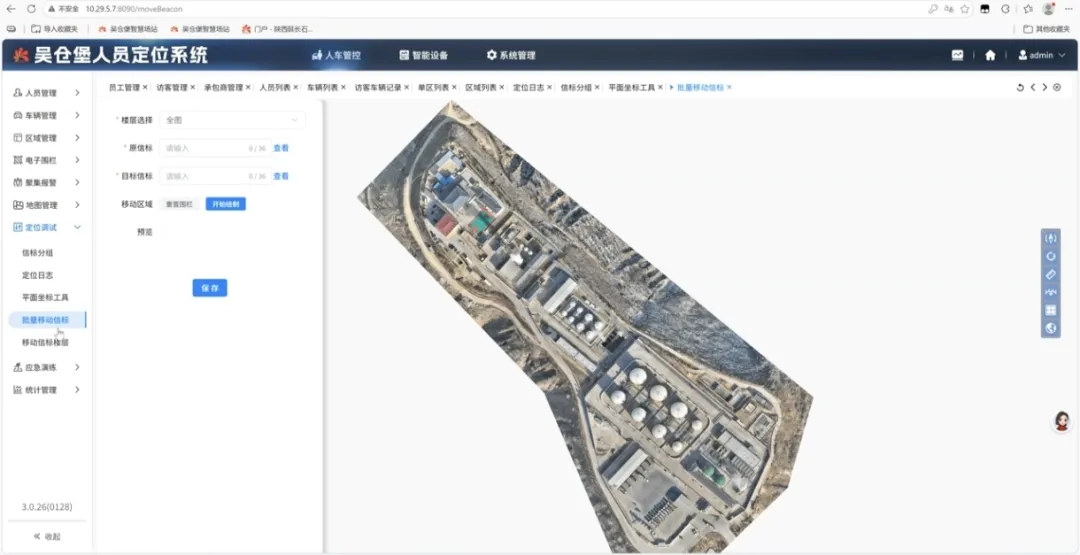Click the browser translate icon
This screenshot has width=1080, height=555.
(x=949, y=9)
